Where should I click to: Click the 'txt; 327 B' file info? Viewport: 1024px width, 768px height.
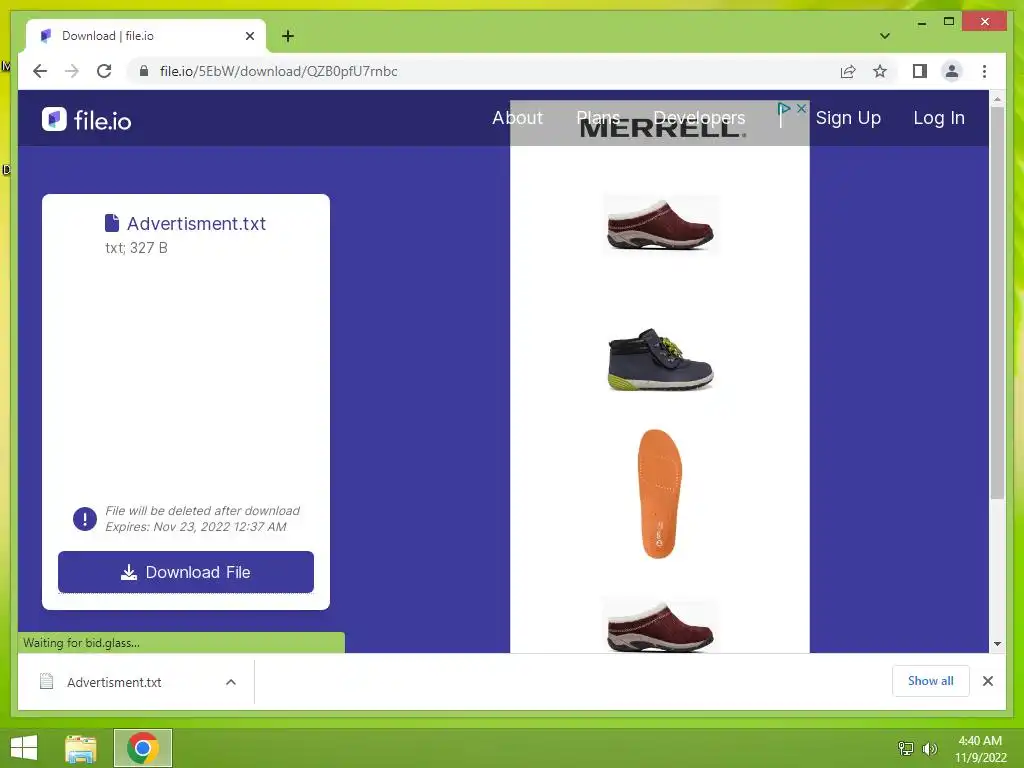pos(136,248)
